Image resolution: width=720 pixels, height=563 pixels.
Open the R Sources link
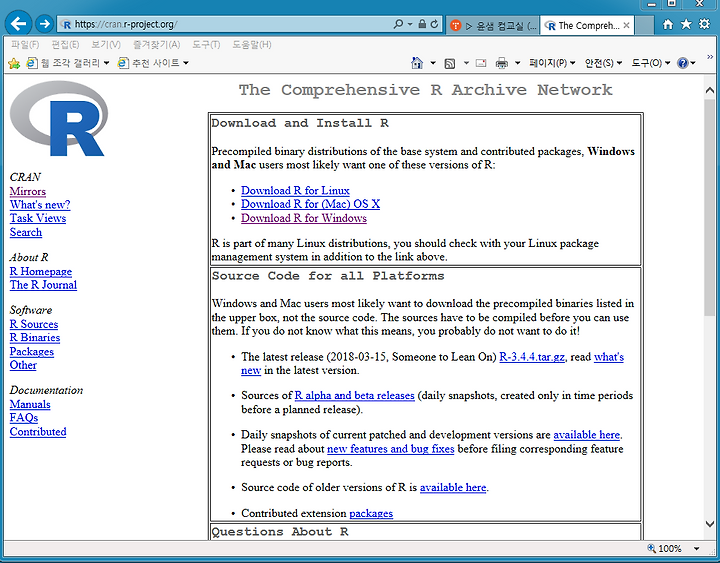coord(34,324)
